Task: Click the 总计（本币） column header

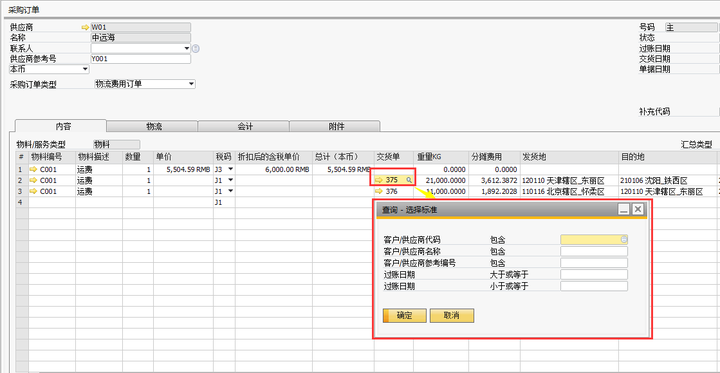Action: click(343, 158)
